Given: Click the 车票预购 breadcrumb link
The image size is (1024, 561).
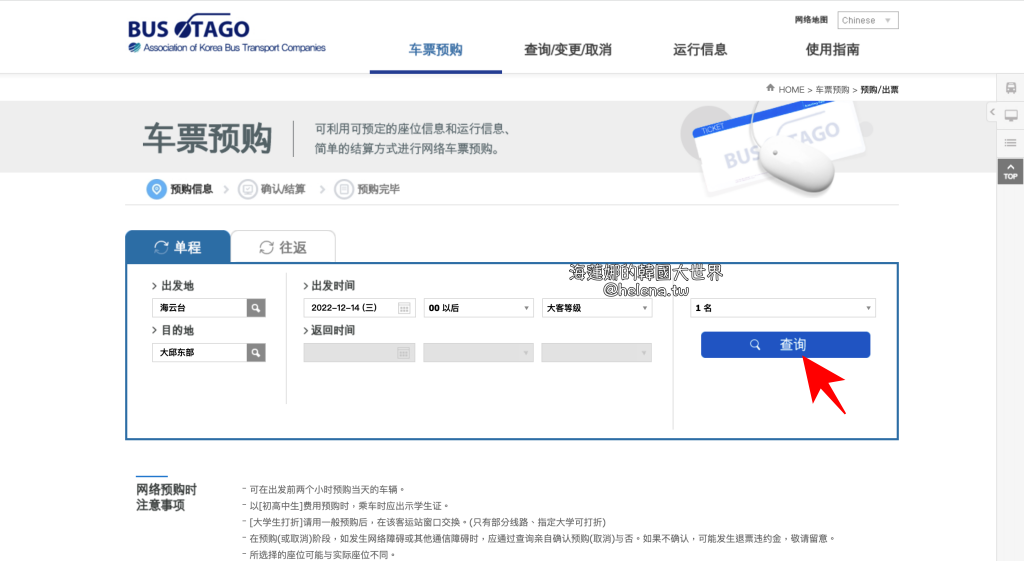Looking at the screenshot, I should [x=831, y=89].
